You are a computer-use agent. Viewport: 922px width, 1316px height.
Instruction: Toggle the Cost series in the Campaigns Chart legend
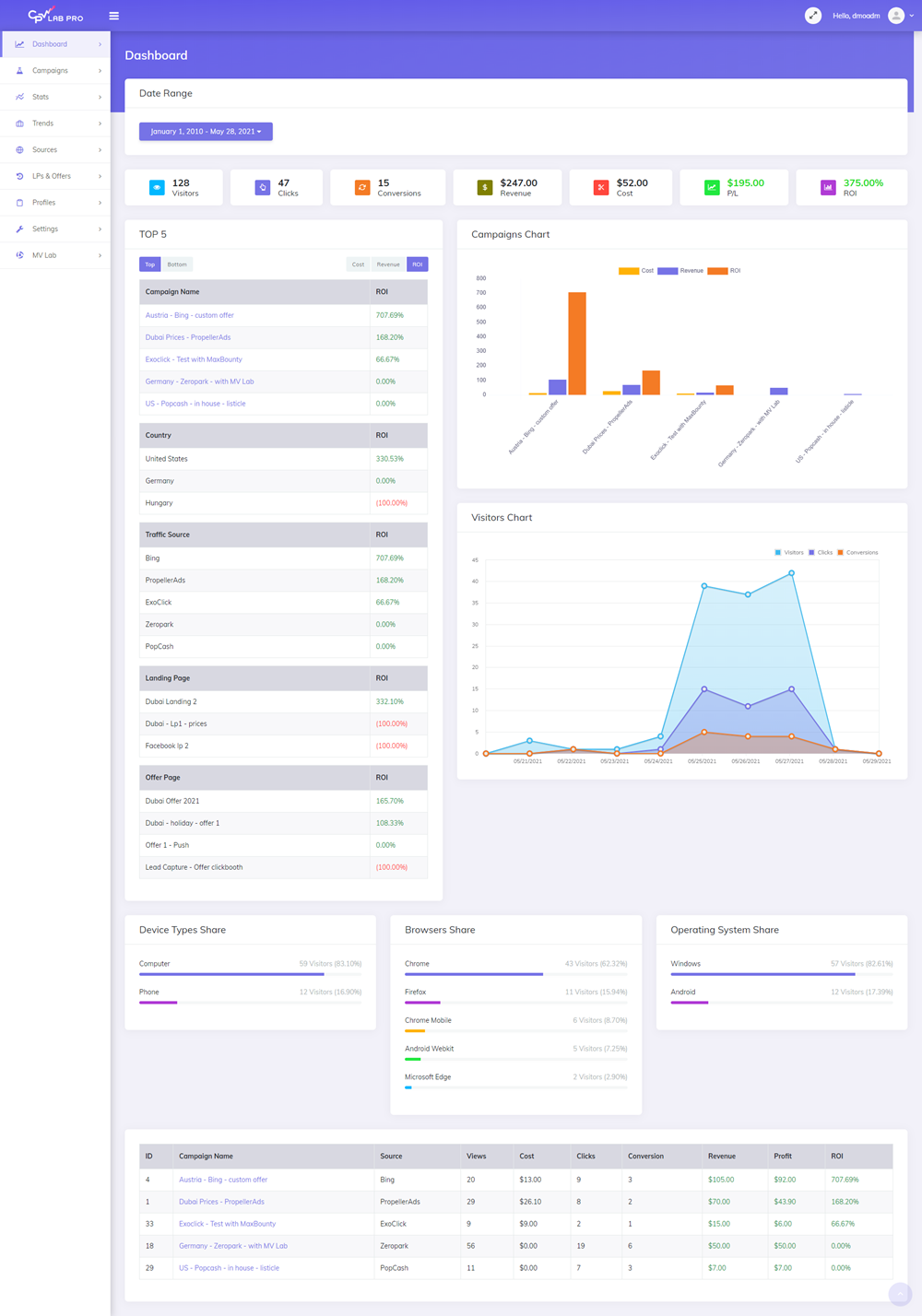[635, 270]
